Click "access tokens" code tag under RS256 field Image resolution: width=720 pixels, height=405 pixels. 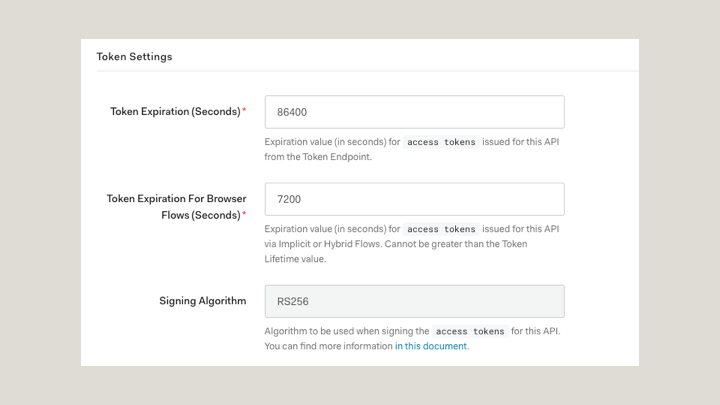[x=469, y=332]
